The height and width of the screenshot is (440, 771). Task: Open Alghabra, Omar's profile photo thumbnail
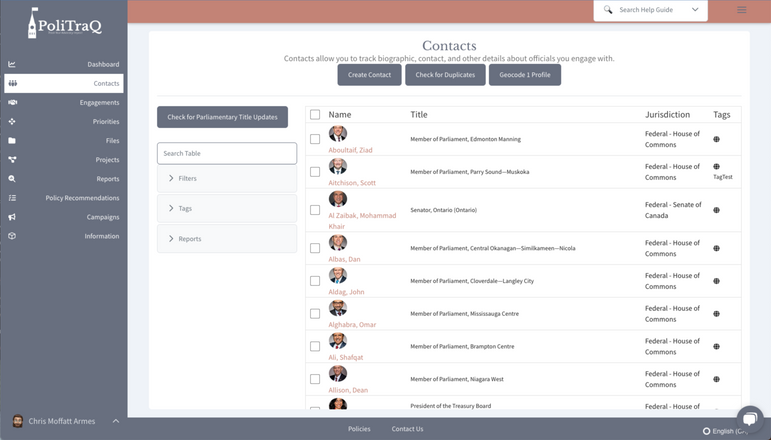pos(338,308)
